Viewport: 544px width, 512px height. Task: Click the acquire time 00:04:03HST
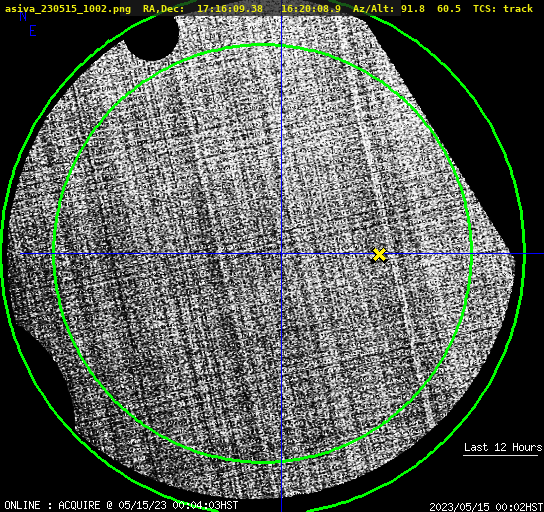[x=205, y=505]
